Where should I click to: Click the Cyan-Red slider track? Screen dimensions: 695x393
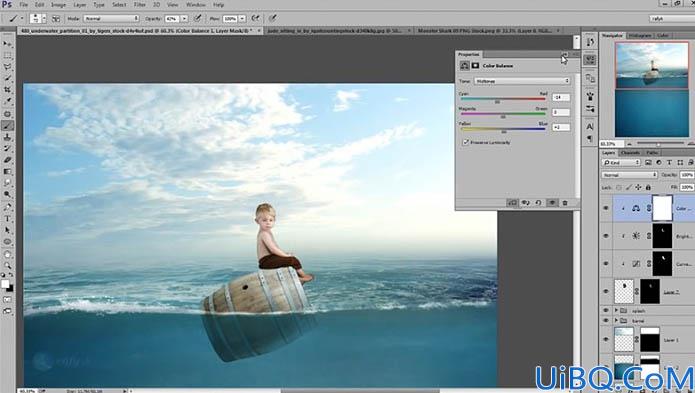(x=503, y=99)
